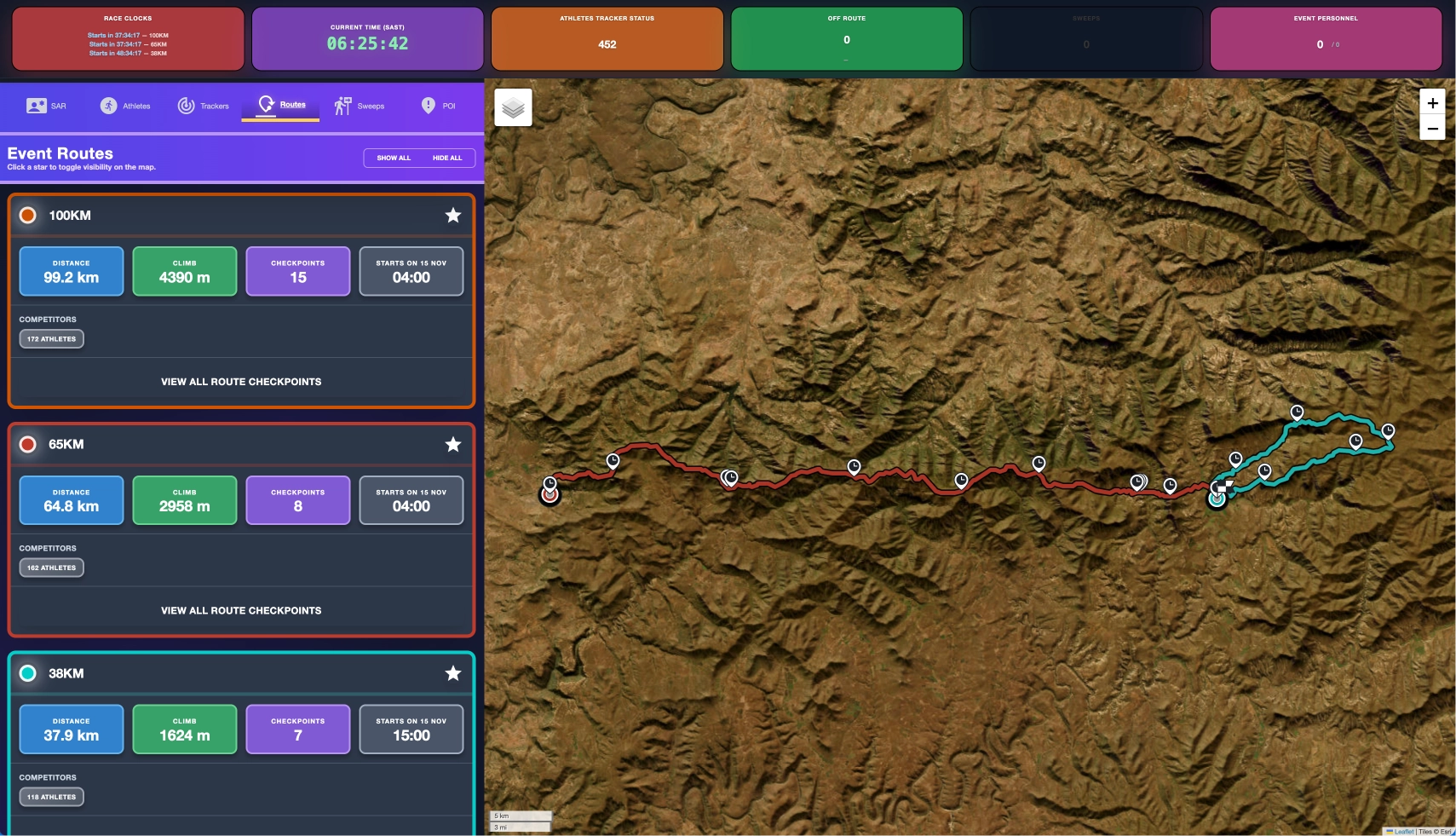Expand 65KM View All Route Checkpoints

[x=241, y=611]
